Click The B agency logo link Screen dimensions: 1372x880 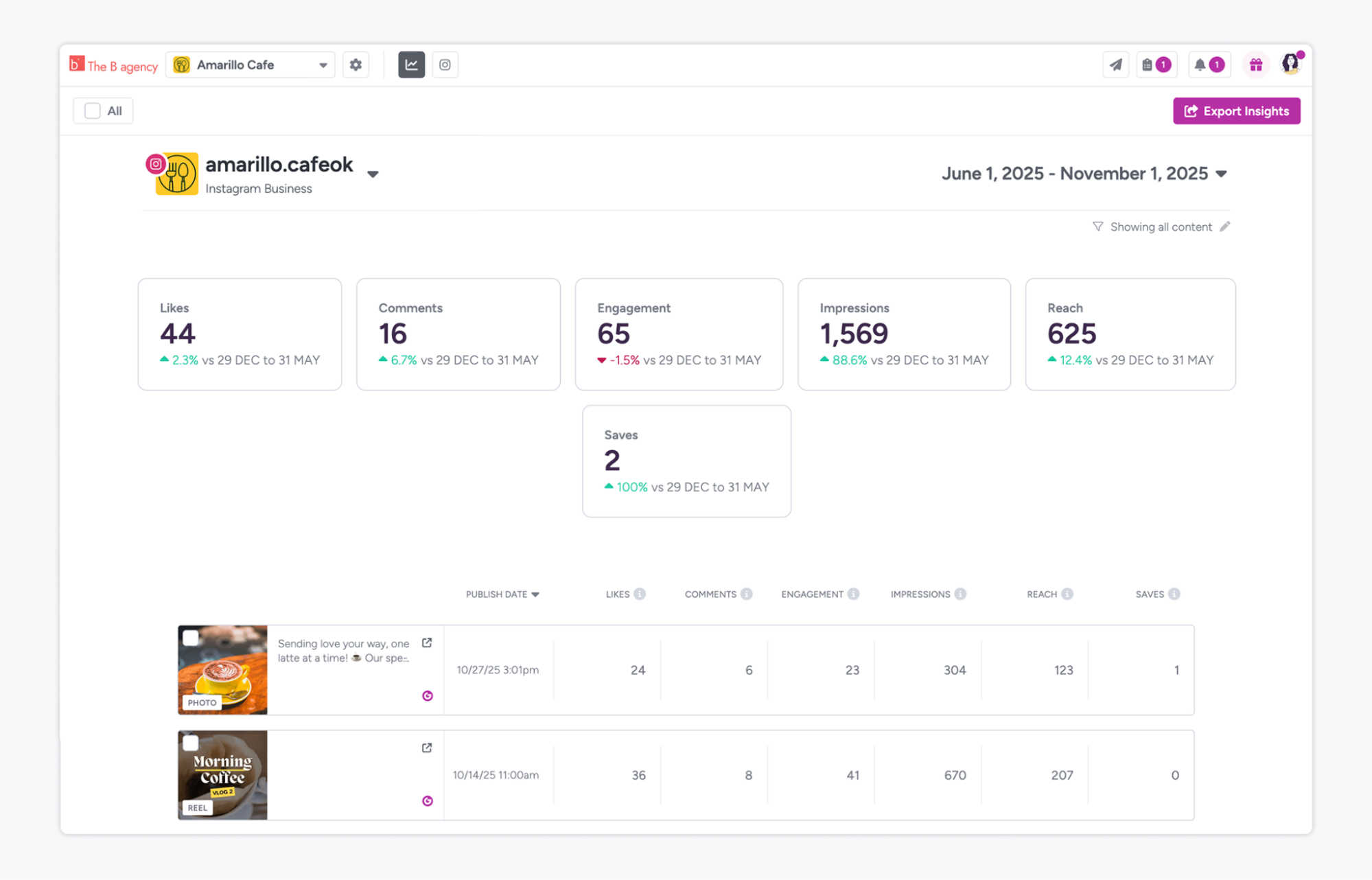pos(114,65)
